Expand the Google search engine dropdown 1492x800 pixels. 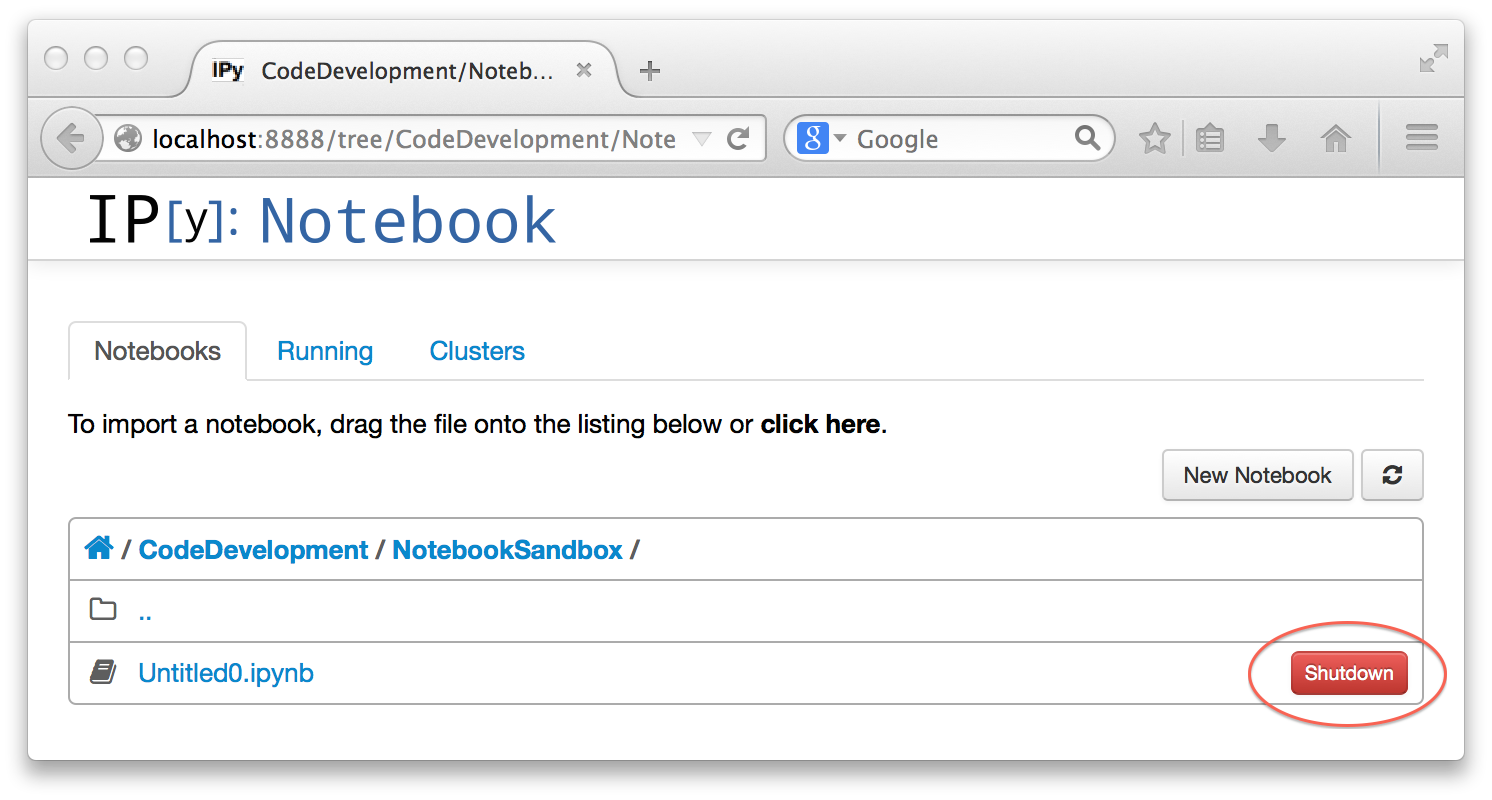[x=821, y=139]
